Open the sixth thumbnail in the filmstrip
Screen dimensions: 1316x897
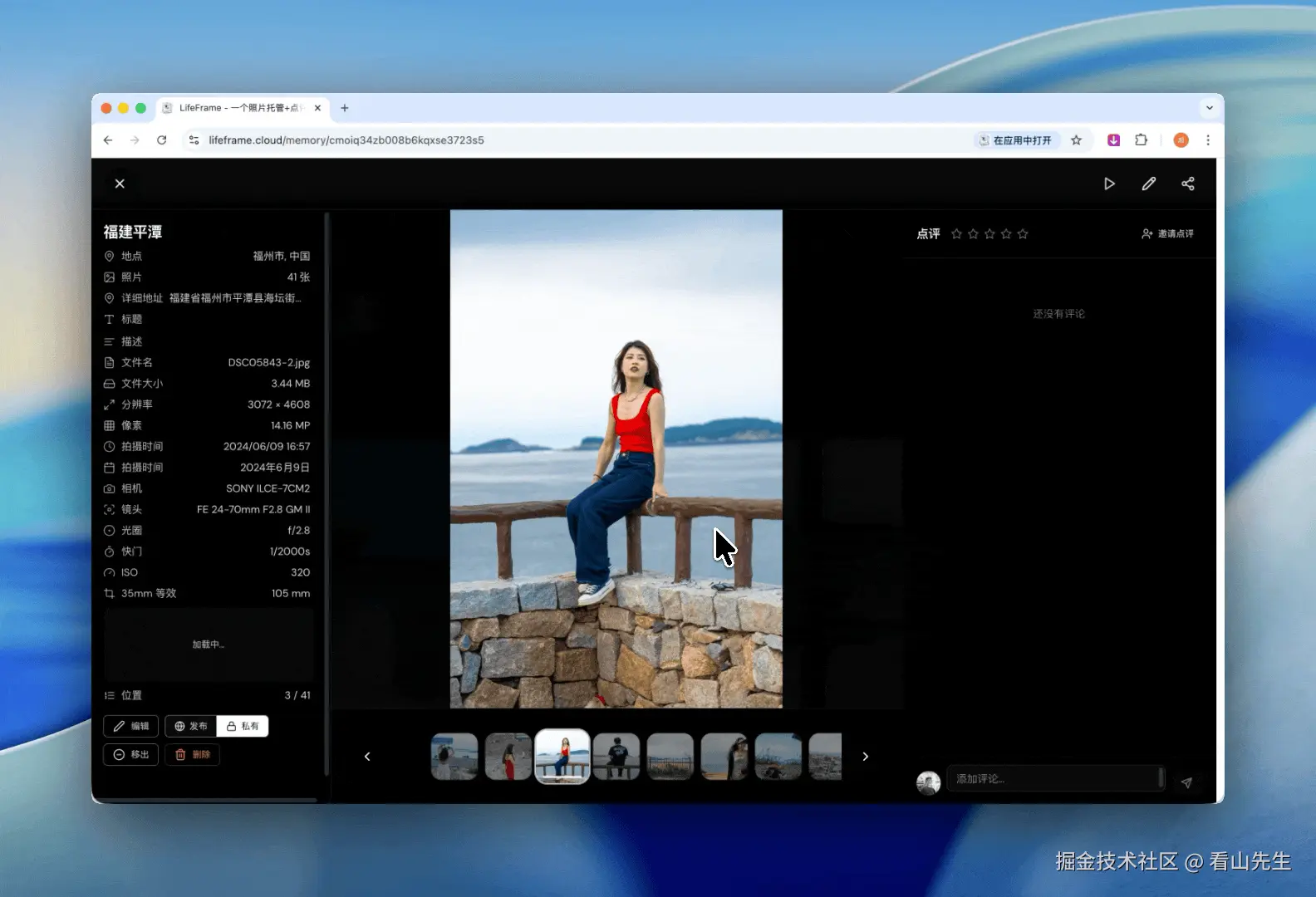click(724, 757)
